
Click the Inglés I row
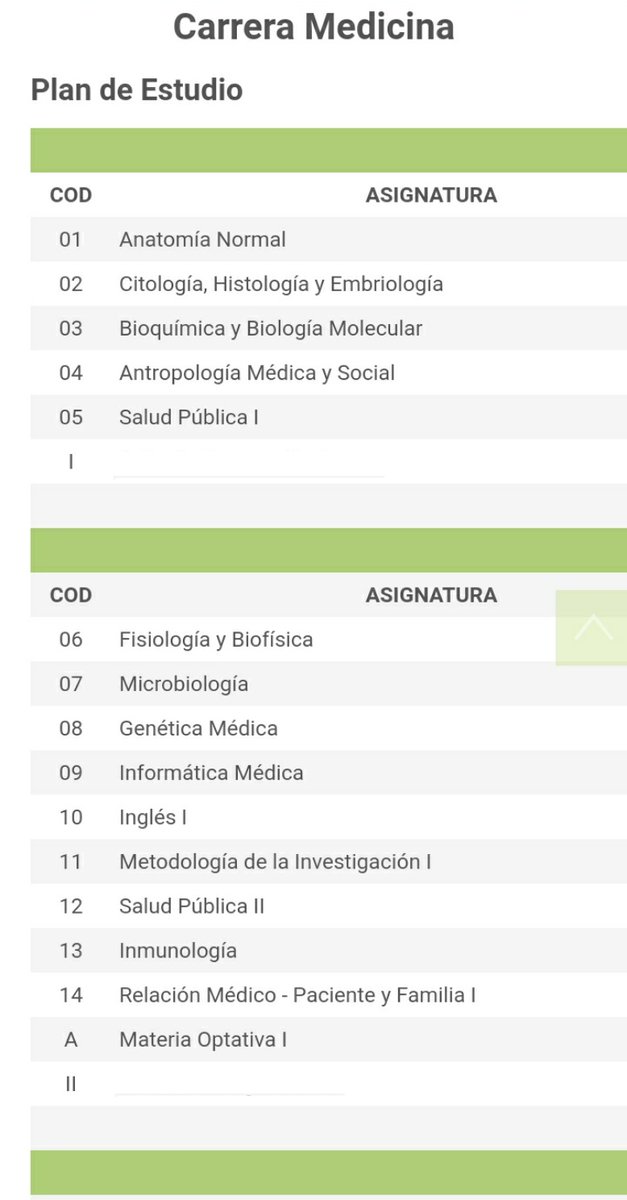(328, 817)
